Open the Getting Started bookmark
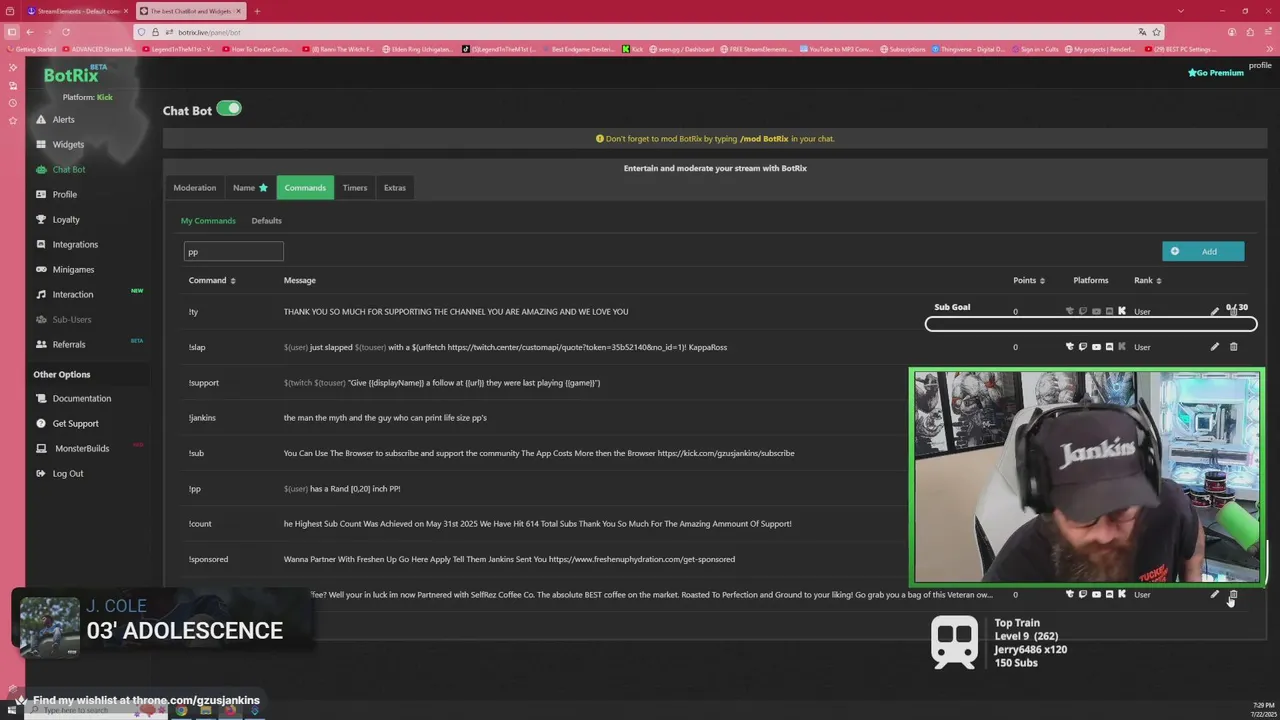Viewport: 1280px width, 720px height. [30, 49]
